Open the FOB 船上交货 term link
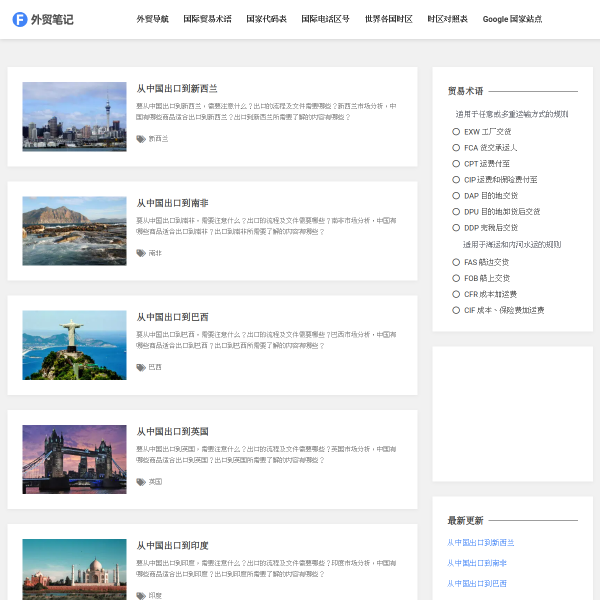 [487, 278]
